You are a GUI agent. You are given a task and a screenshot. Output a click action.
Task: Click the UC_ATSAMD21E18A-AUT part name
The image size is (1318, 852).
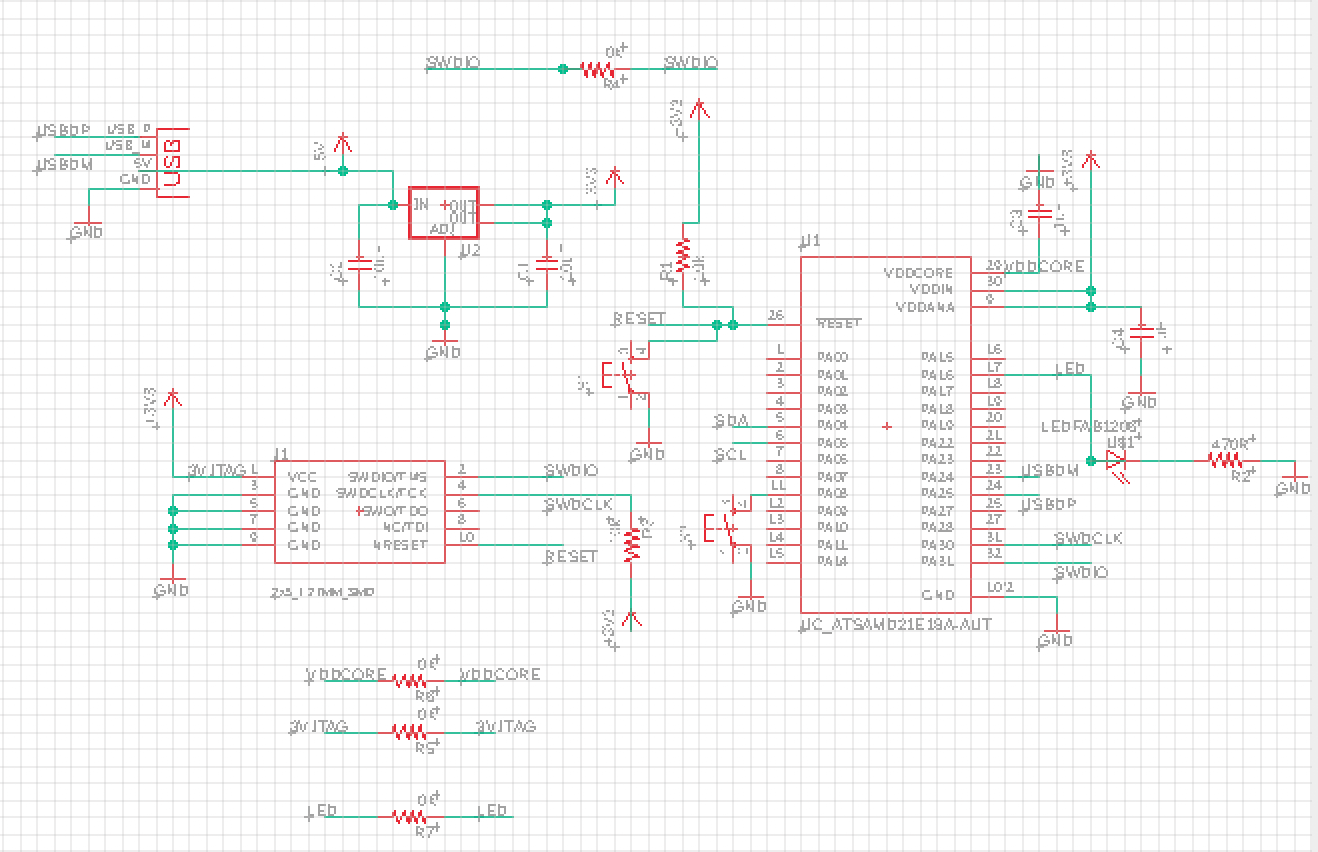896,626
